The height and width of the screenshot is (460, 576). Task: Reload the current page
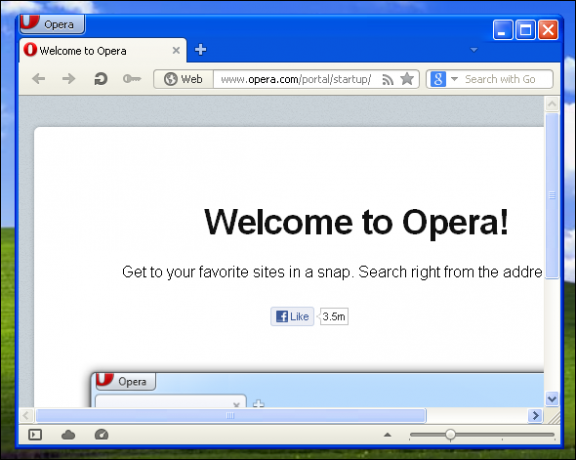tap(100, 79)
